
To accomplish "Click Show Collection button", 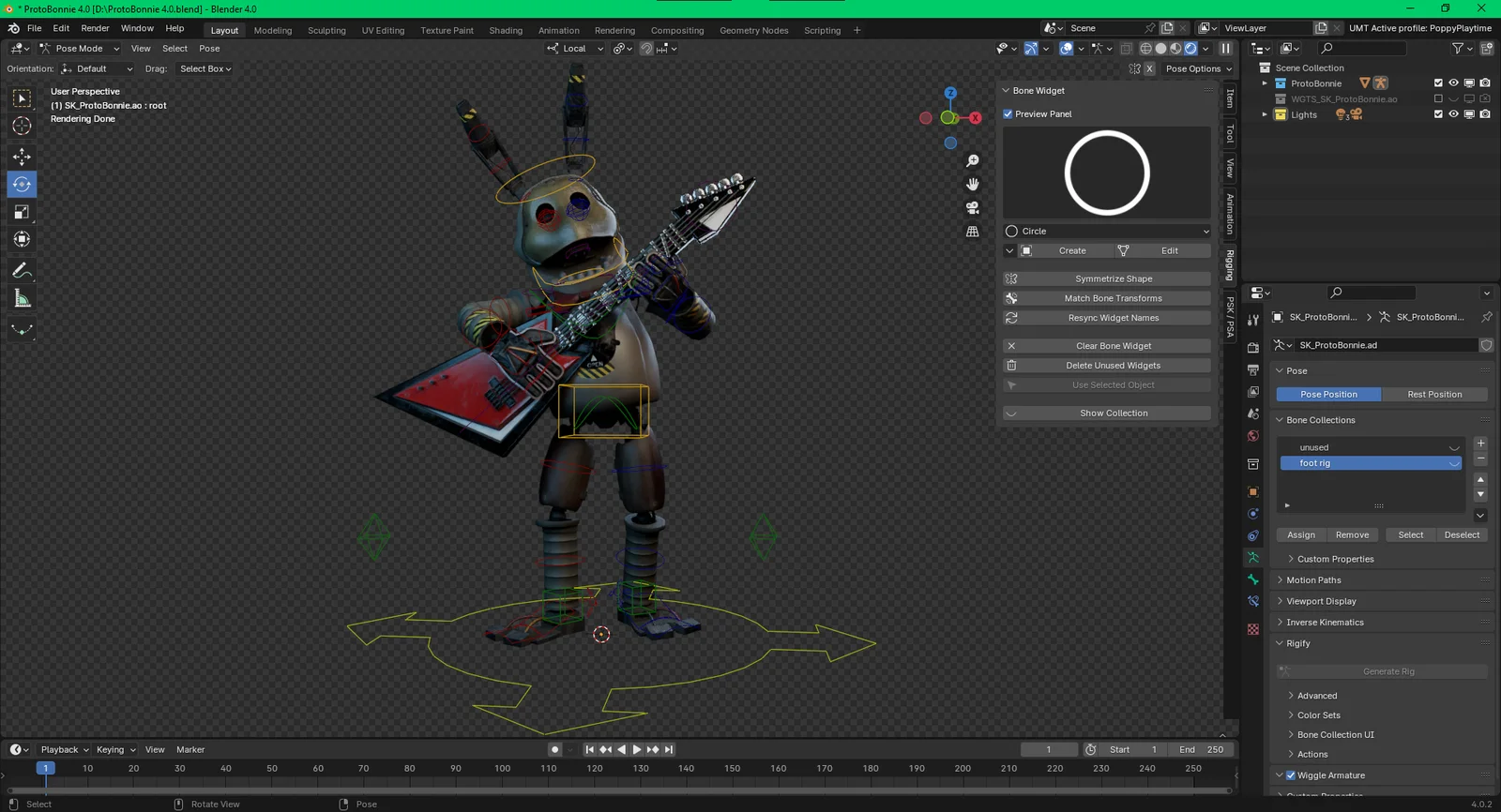I will click(1107, 414).
